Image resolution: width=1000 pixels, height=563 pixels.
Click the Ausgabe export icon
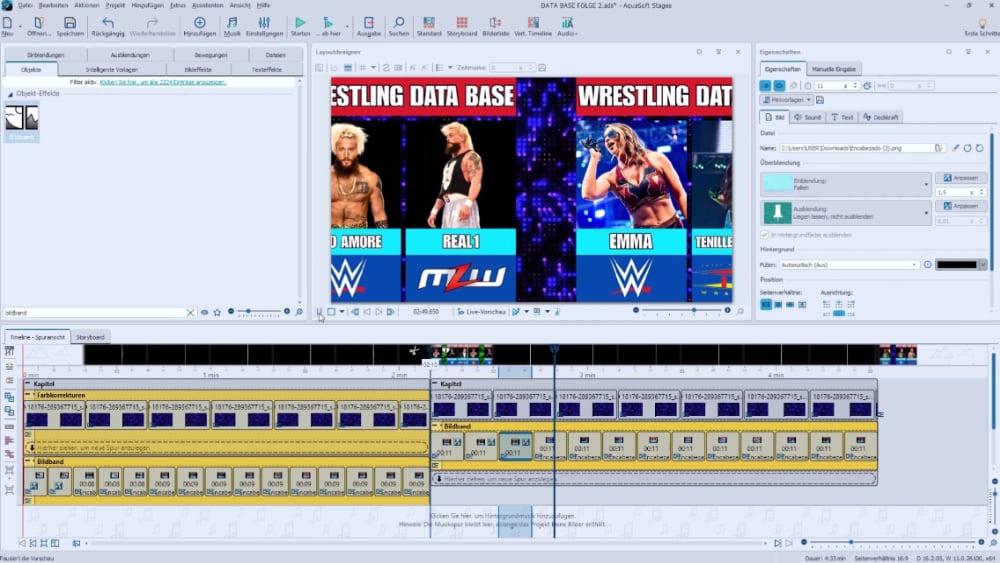pos(369,22)
